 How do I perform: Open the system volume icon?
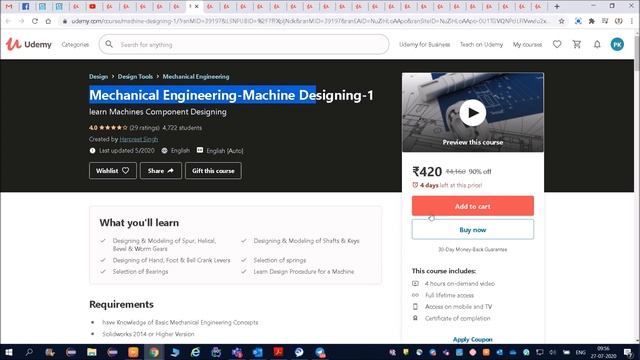[553, 352]
